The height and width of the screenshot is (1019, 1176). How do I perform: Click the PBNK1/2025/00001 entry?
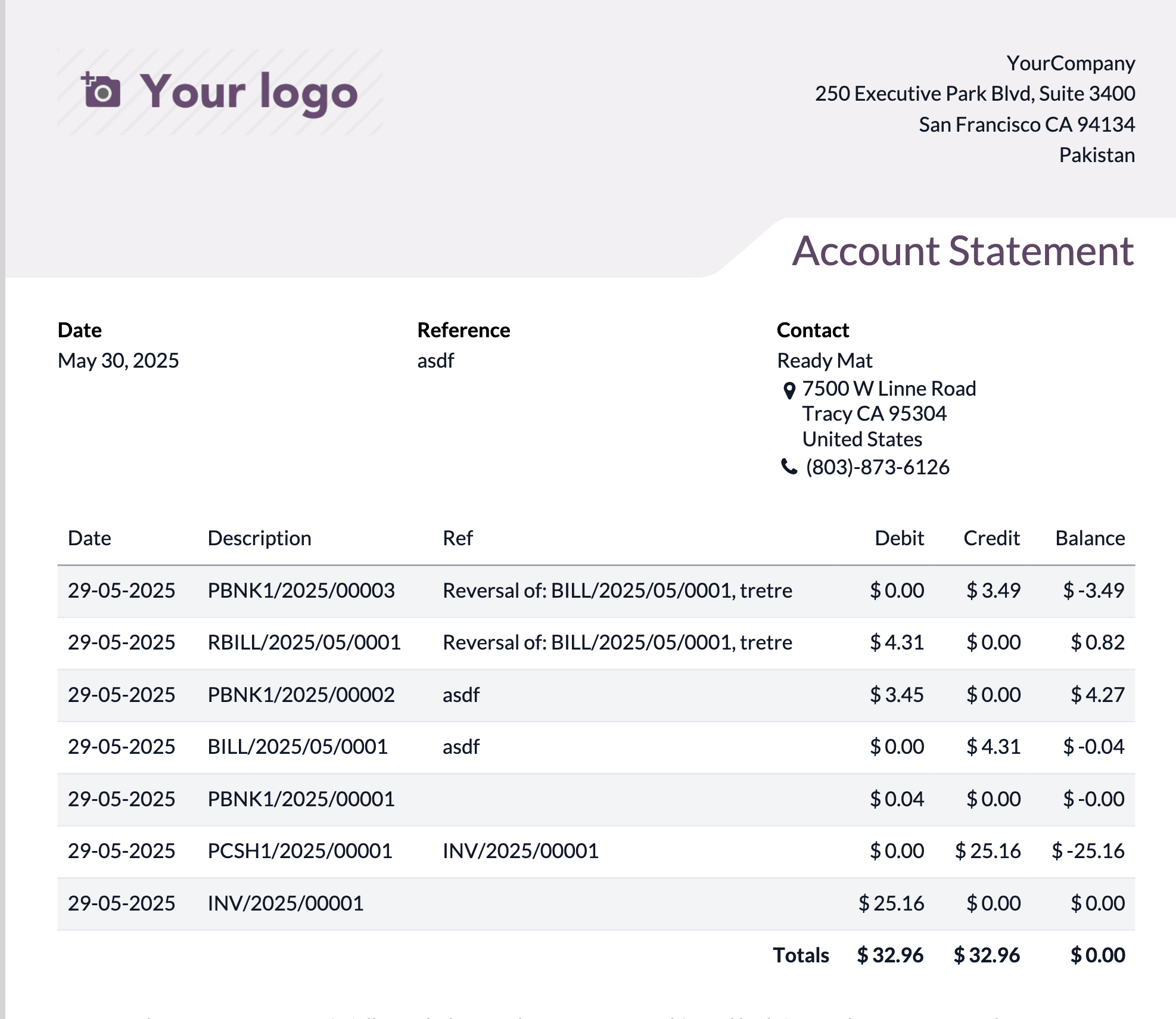point(301,799)
